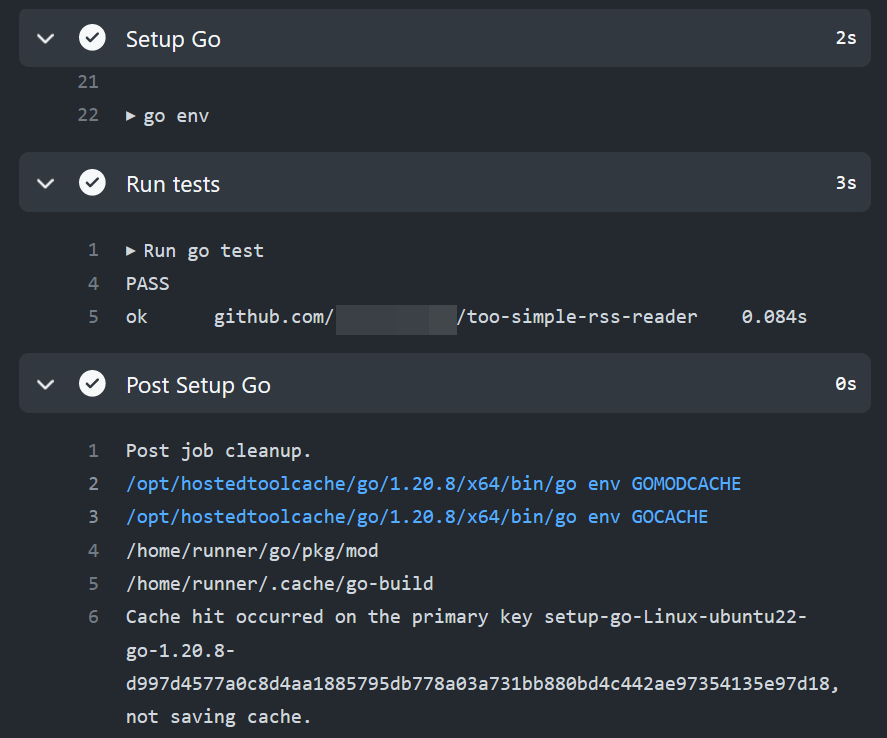
Task: Click the Run tests step title
Action: pyautogui.click(x=173, y=184)
